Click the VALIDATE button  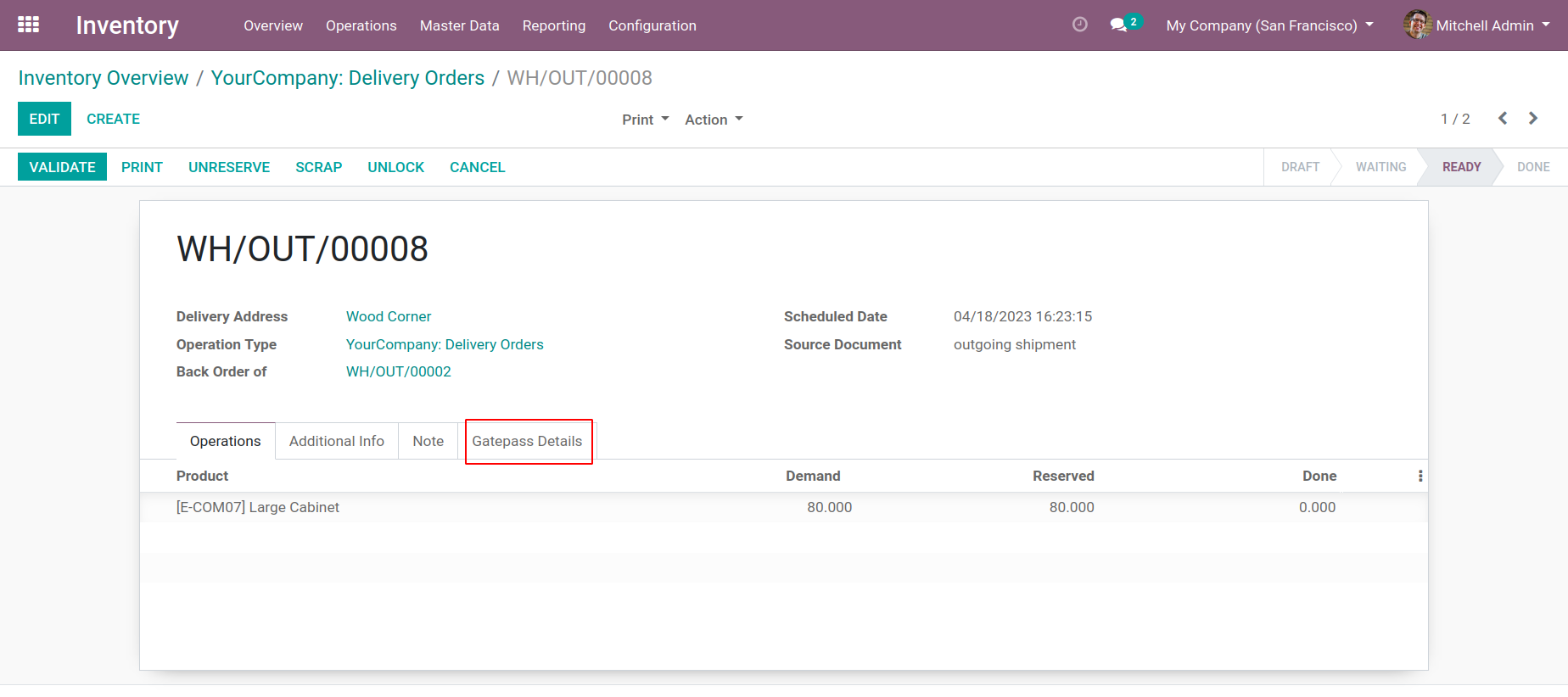click(62, 167)
